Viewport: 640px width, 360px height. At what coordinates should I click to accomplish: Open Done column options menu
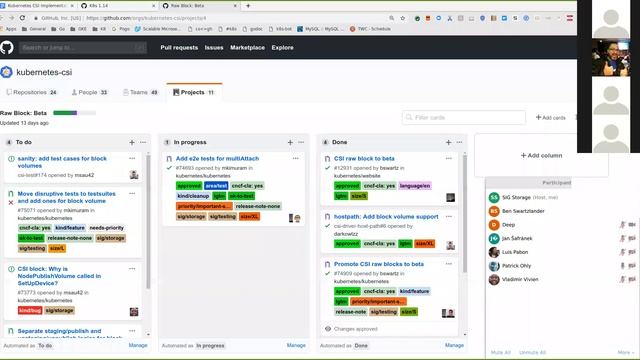click(x=460, y=142)
